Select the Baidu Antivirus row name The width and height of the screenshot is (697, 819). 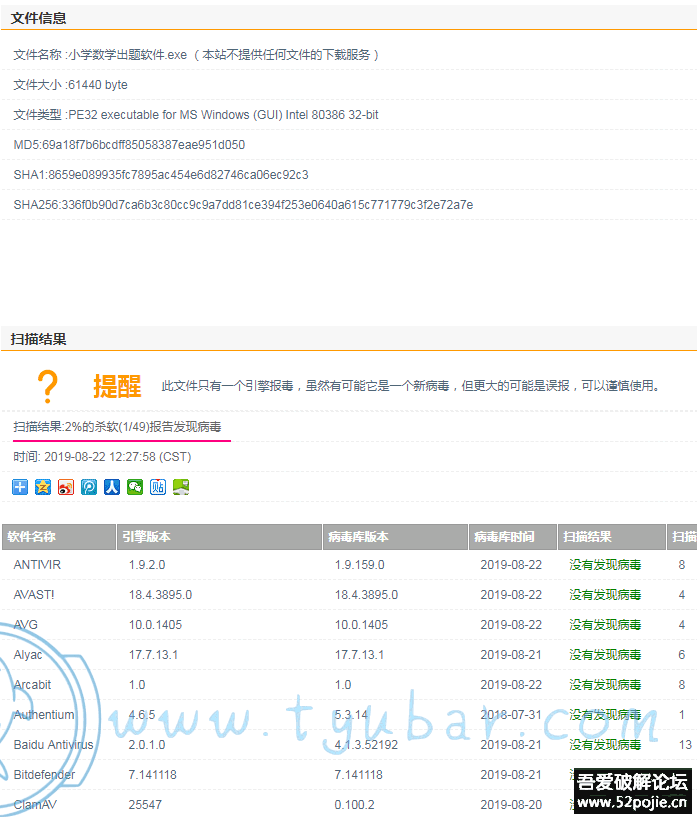click(x=53, y=745)
